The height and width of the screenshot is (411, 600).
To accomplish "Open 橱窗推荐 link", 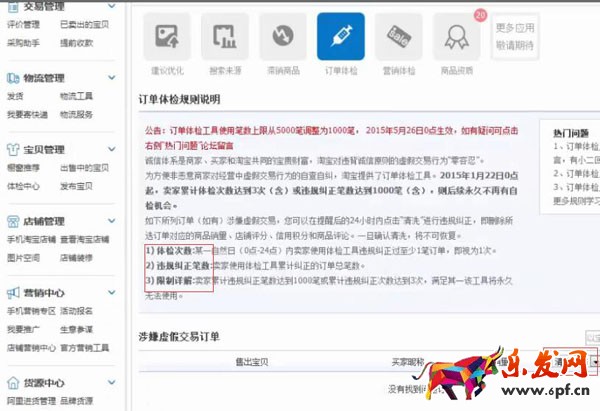I will click(x=23, y=168).
